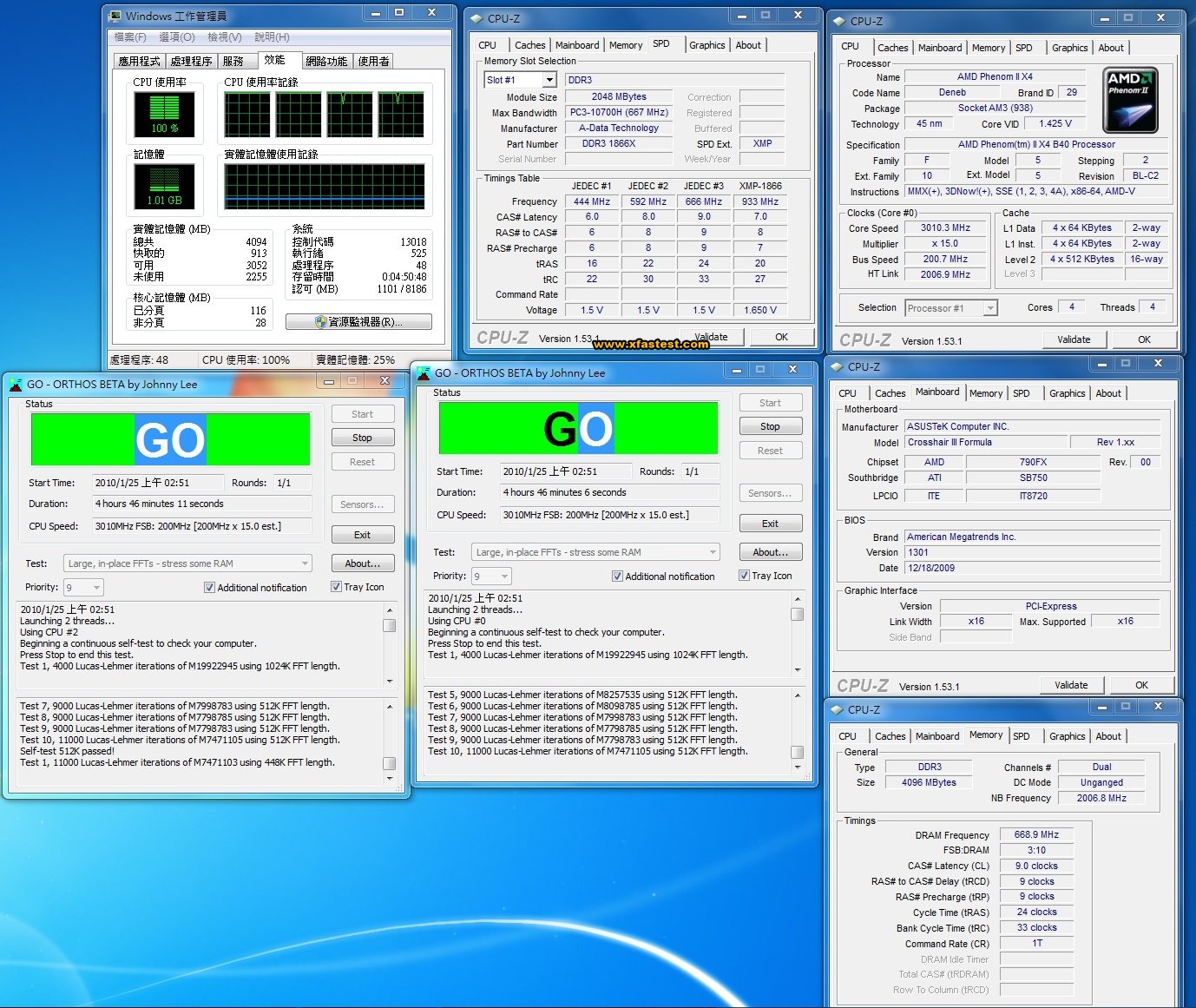The height and width of the screenshot is (1008, 1196).
Task: Click the DRAM Frequency value 668.9 MHz
Action: point(1036,835)
